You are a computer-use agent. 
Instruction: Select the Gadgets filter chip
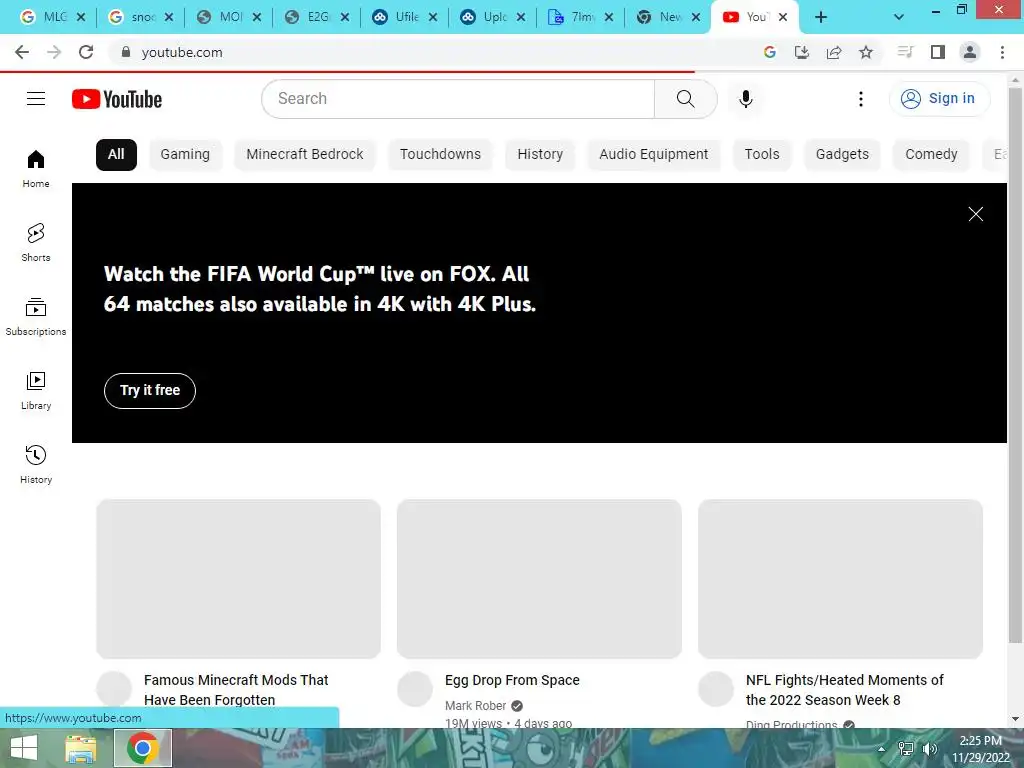point(842,155)
